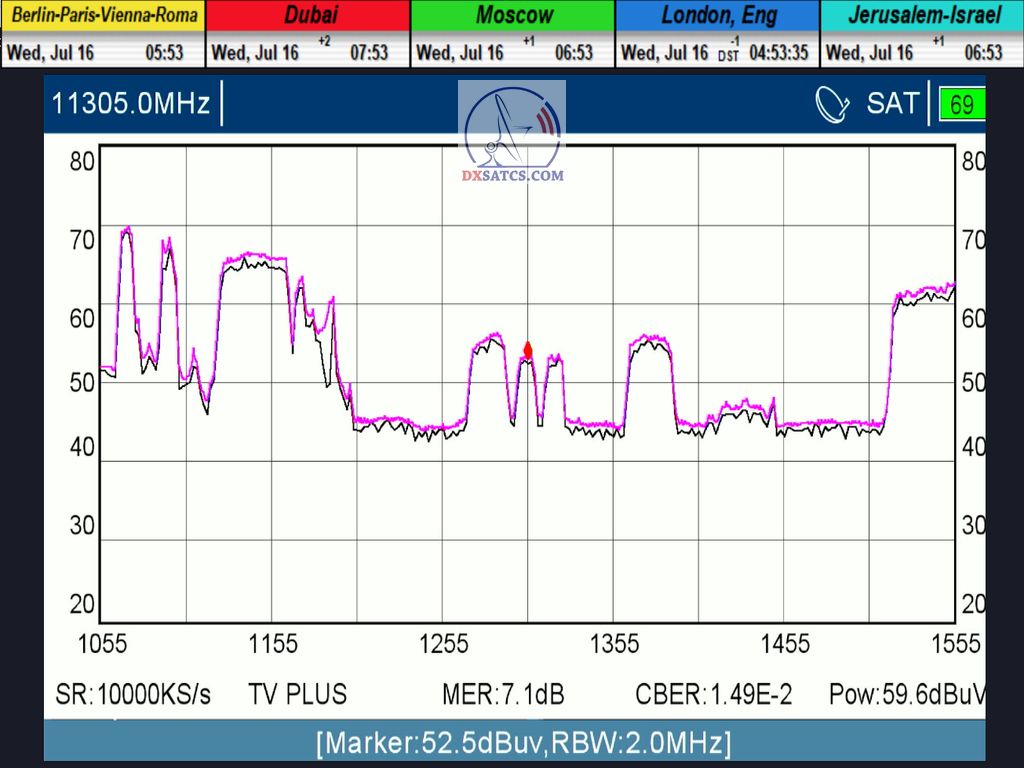The width and height of the screenshot is (1024, 768).
Task: Click the SR:10000KS/s symbol rate readout
Action: click(132, 694)
